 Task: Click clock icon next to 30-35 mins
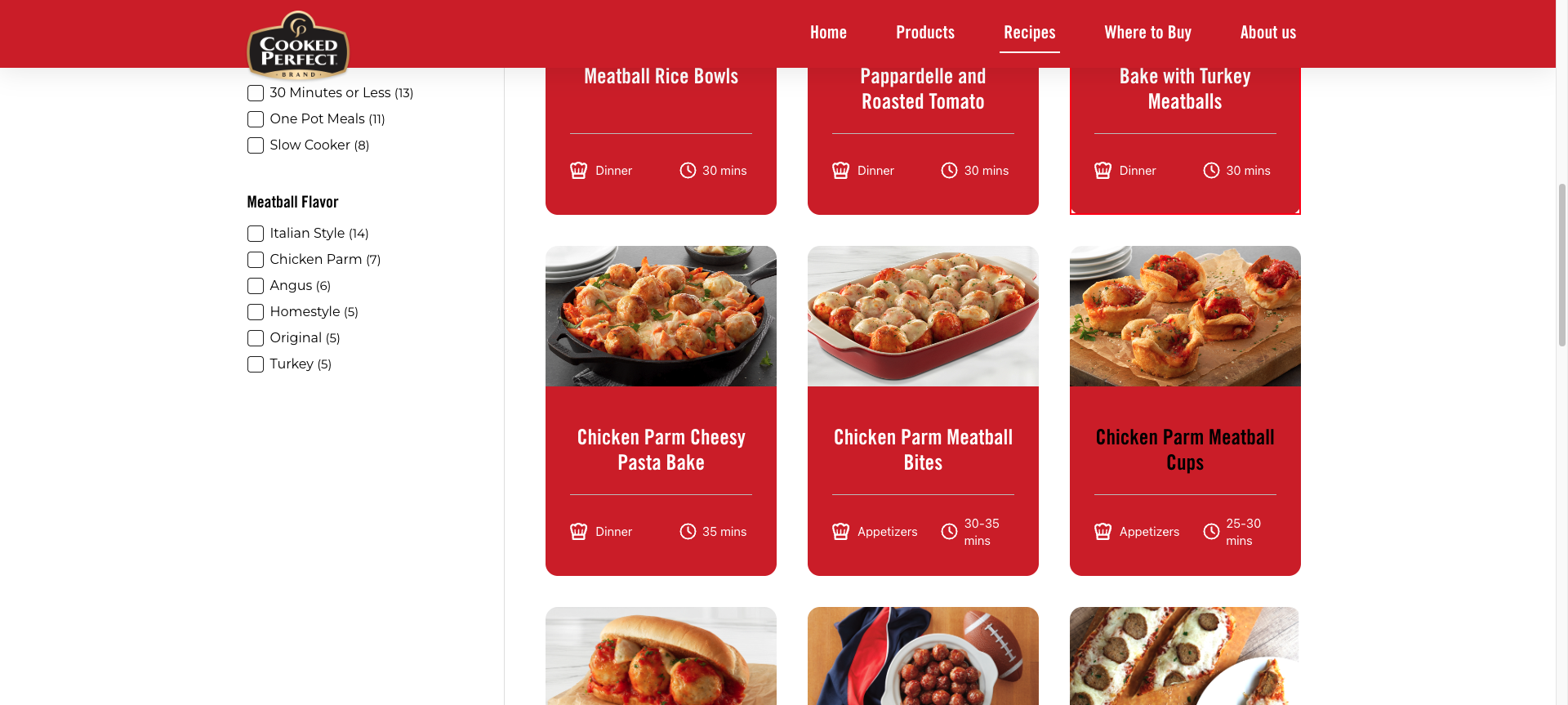[949, 531]
